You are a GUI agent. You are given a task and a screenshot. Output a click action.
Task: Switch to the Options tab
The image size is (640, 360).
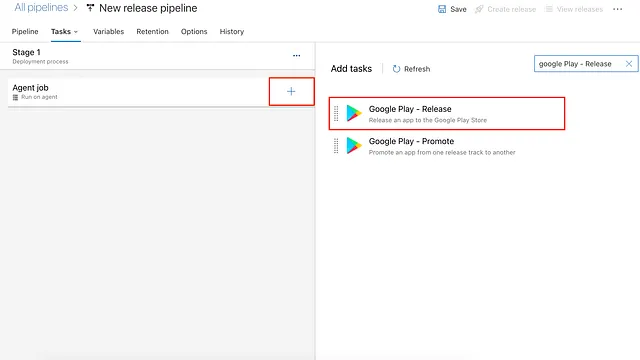(194, 31)
